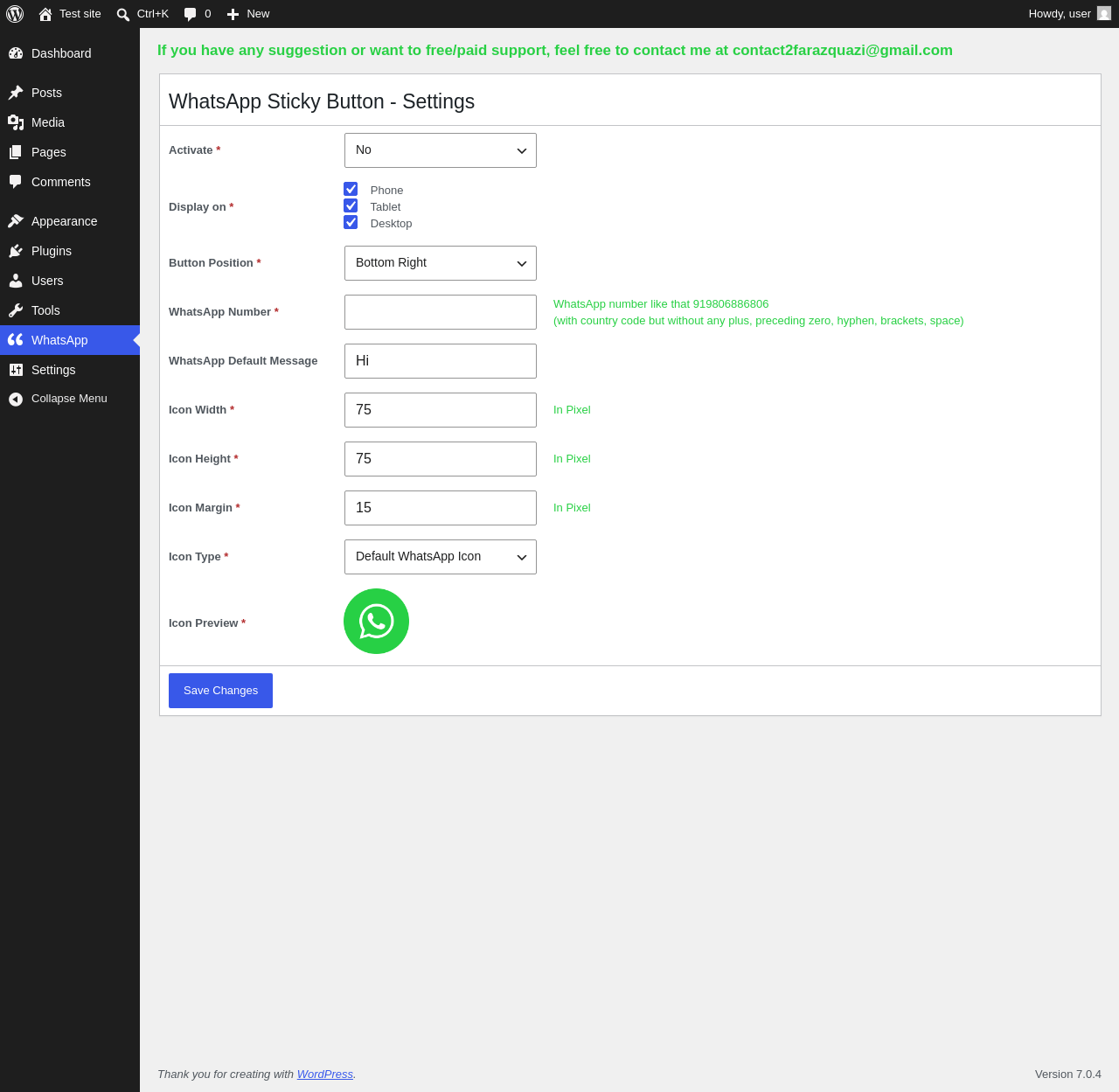Viewport: 1119px width, 1092px height.
Task: Open the Appearance menu
Action: click(70, 221)
